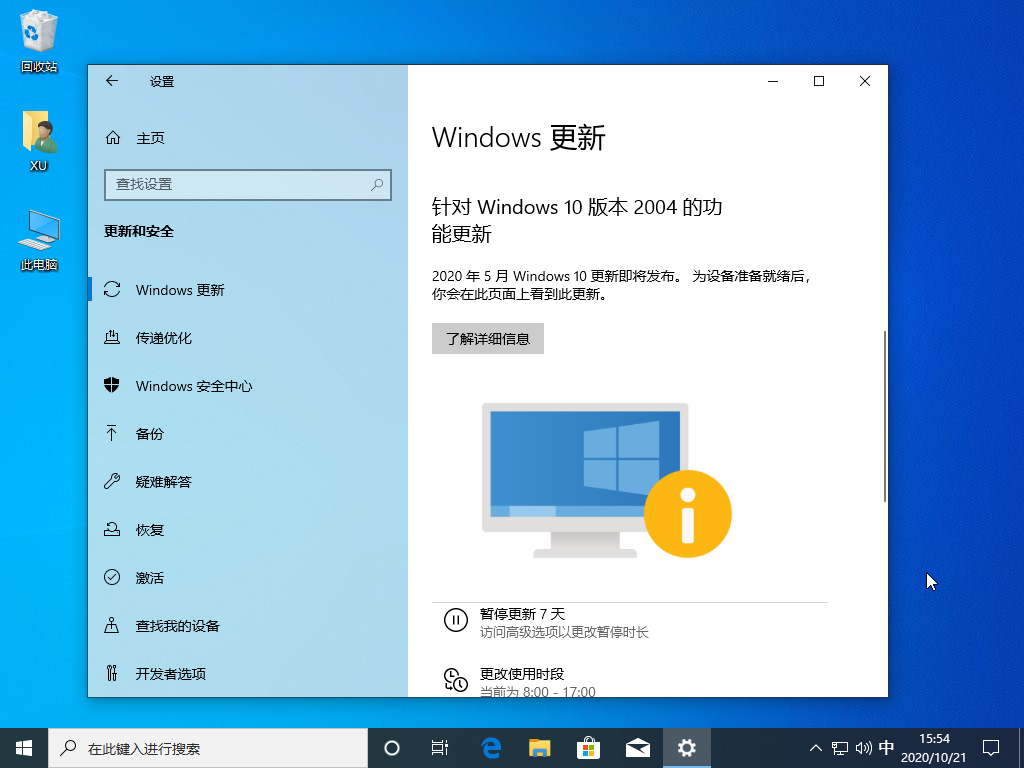Open Microsoft Edge from the taskbar

pyautogui.click(x=491, y=747)
